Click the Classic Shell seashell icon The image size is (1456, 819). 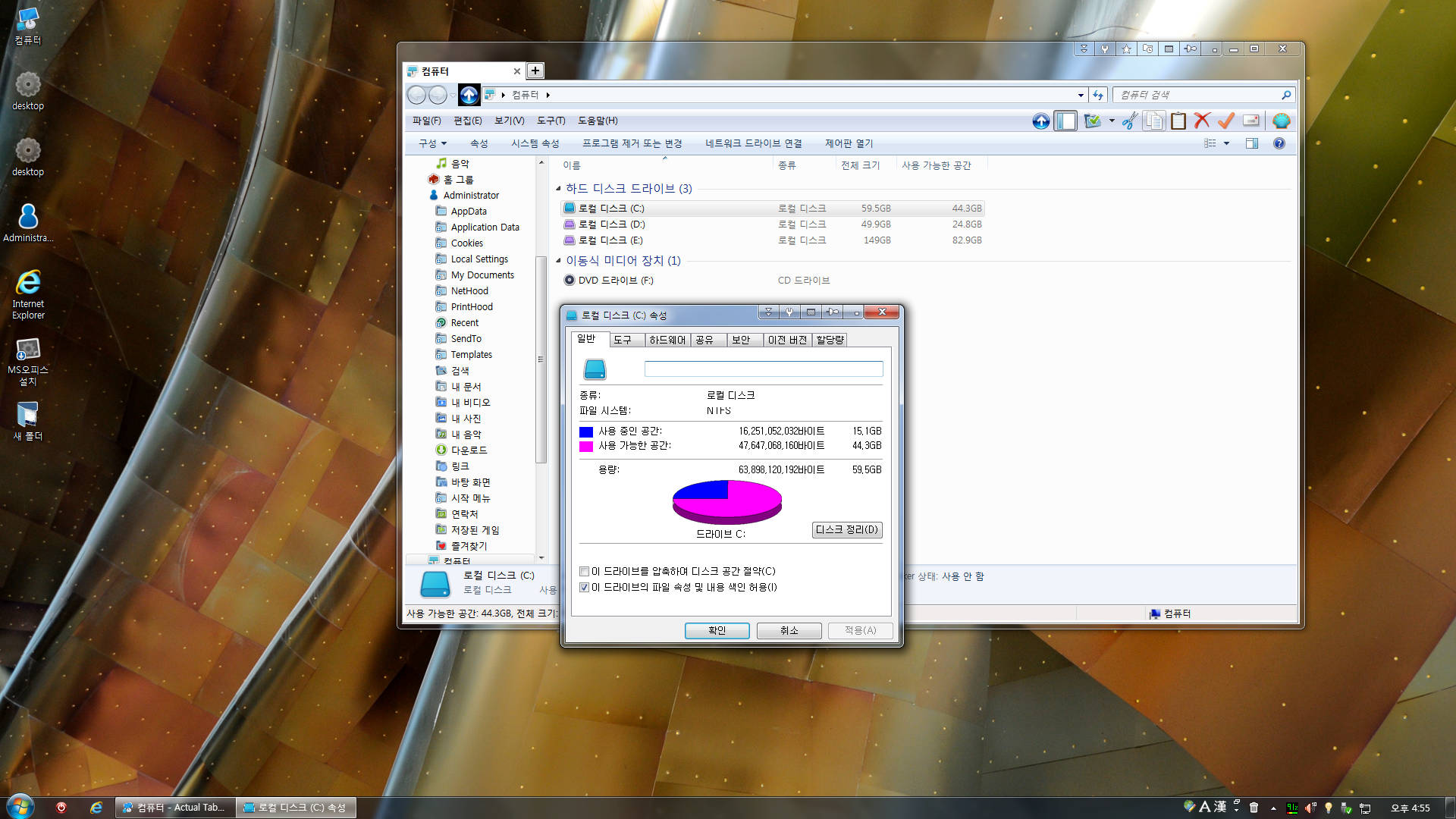click(1282, 121)
